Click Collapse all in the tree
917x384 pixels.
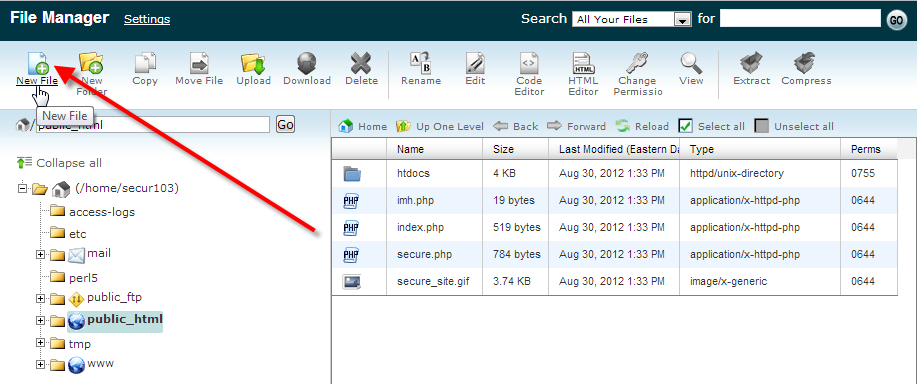[59, 163]
